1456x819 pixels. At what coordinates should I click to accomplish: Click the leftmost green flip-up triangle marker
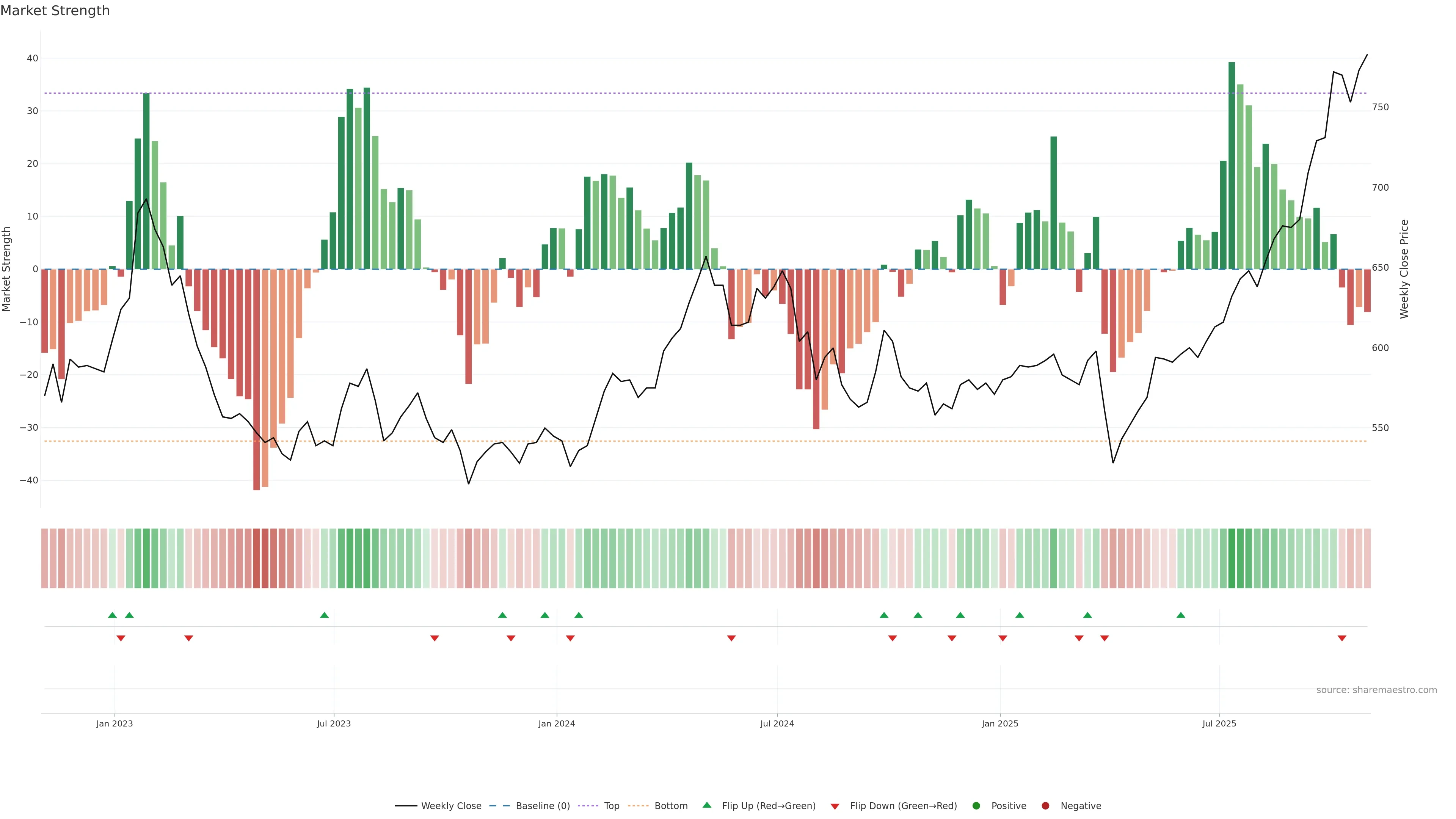tap(112, 615)
